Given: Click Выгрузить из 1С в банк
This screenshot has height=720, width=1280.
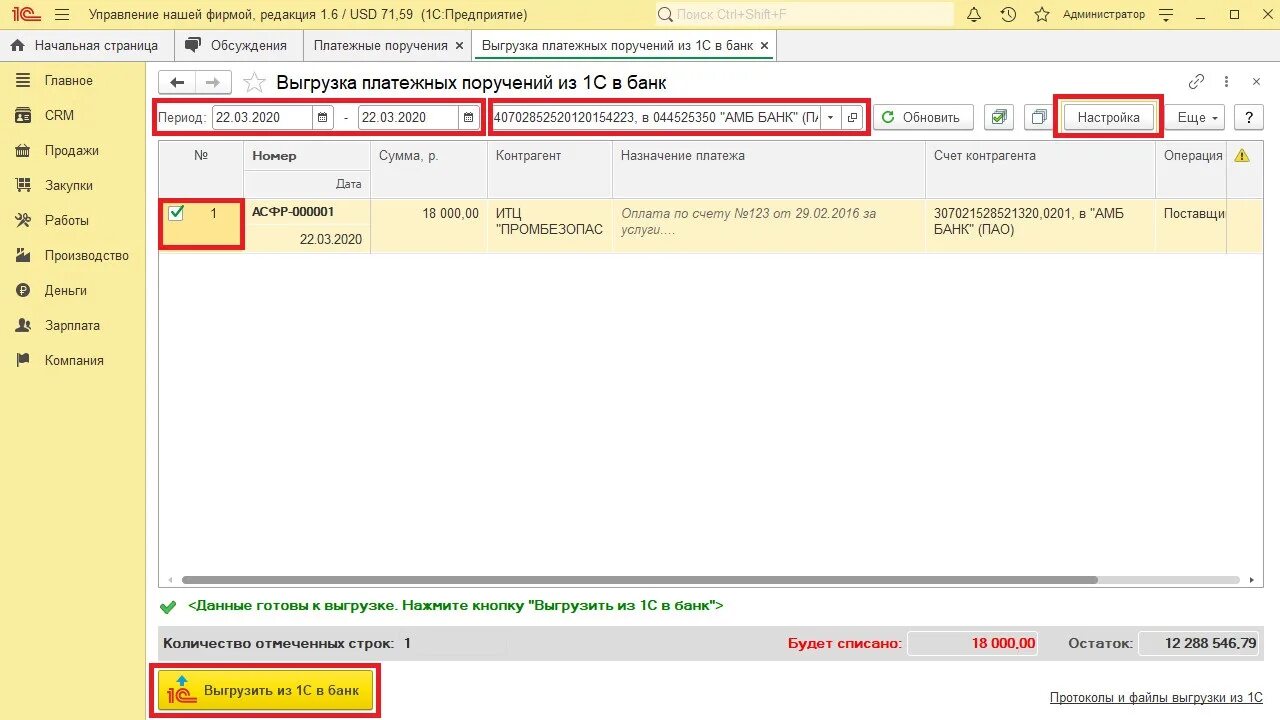Looking at the screenshot, I should pyautogui.click(x=265, y=690).
